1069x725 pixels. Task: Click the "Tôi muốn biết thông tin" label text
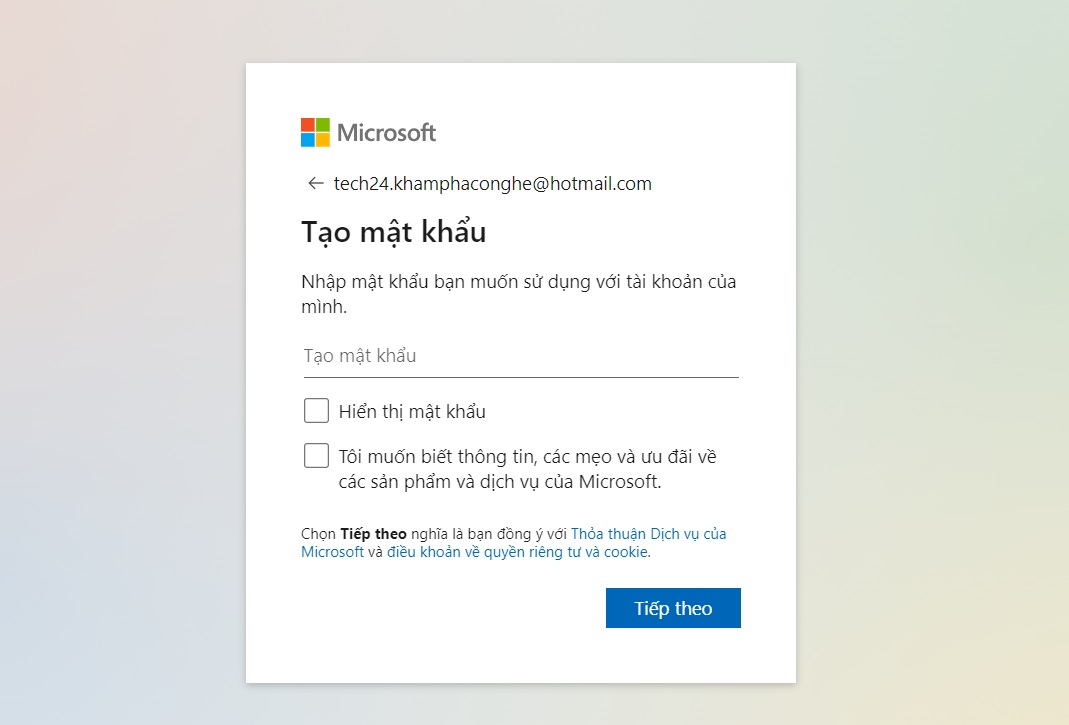(528, 469)
